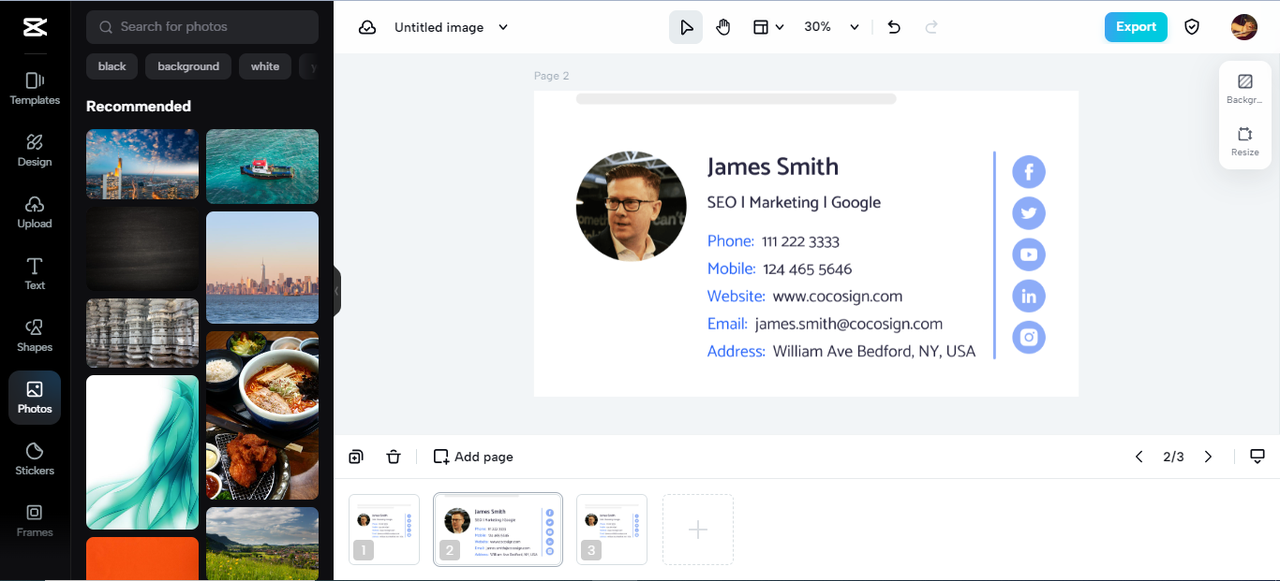This screenshot has height=581, width=1280.
Task: Select the green countryside landscape photo
Action: (262, 543)
